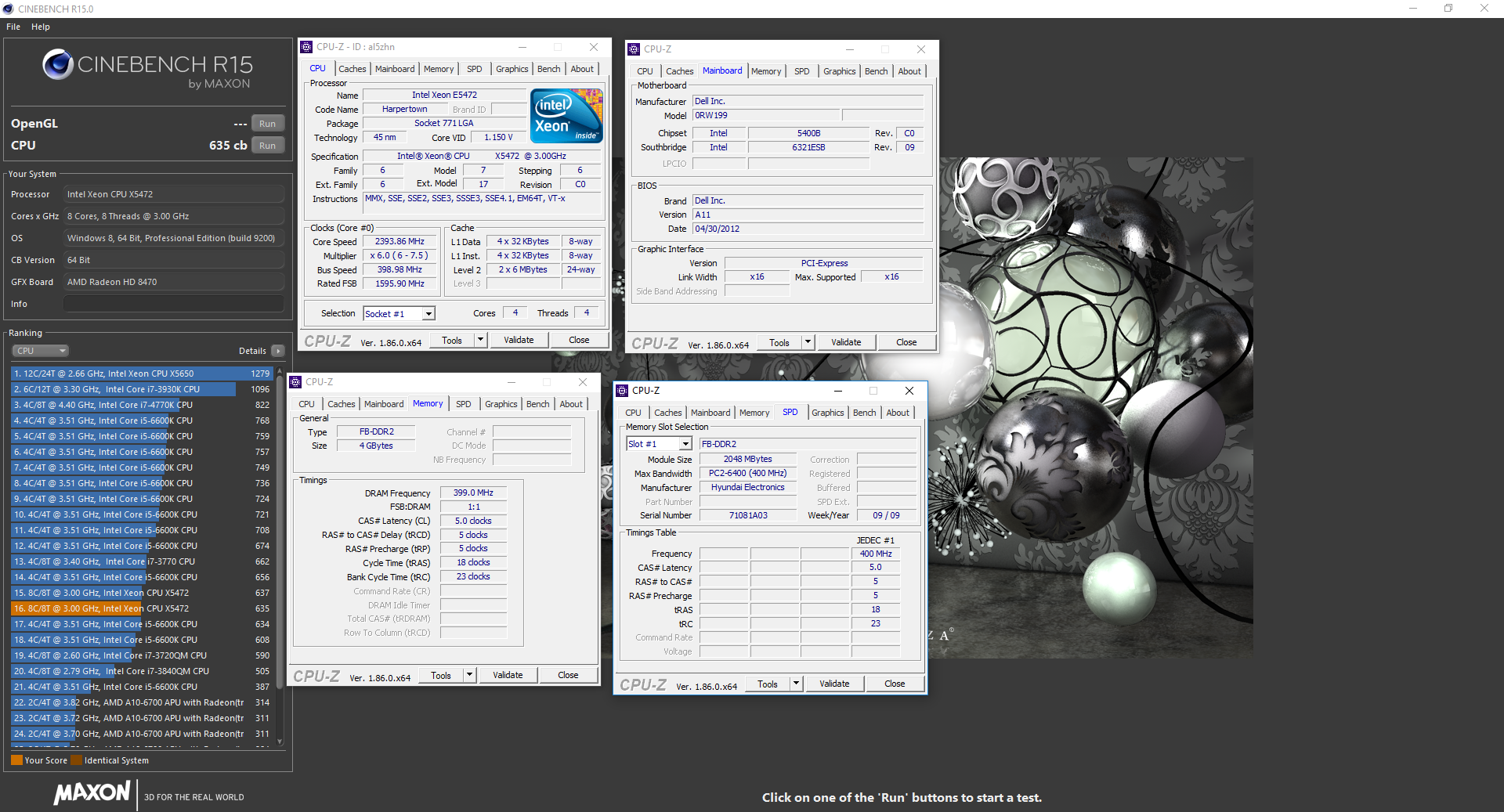Click the Details arrow button in Ranking
This screenshot has width=1504, height=812.
click(278, 351)
